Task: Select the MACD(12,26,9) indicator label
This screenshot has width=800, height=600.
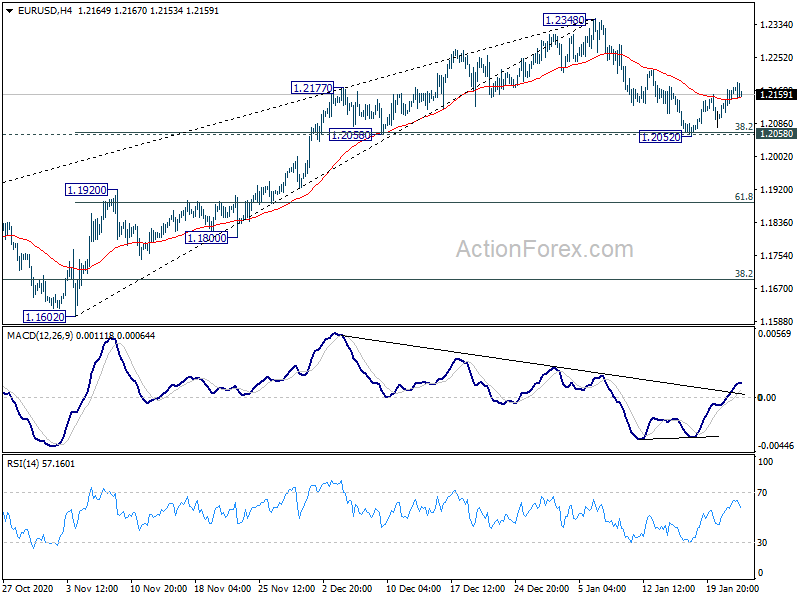Action: pyautogui.click(x=40, y=336)
